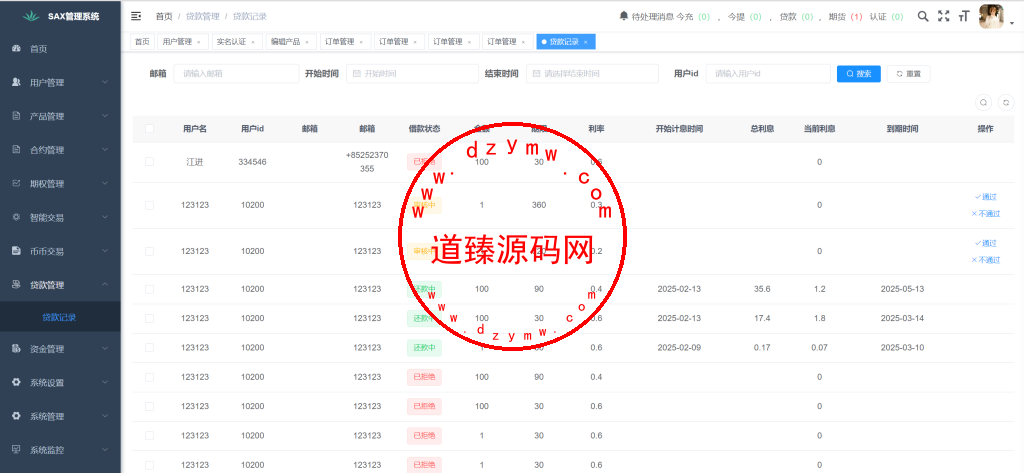Click the notification bell icon
1024x473 pixels.
(x=624, y=16)
